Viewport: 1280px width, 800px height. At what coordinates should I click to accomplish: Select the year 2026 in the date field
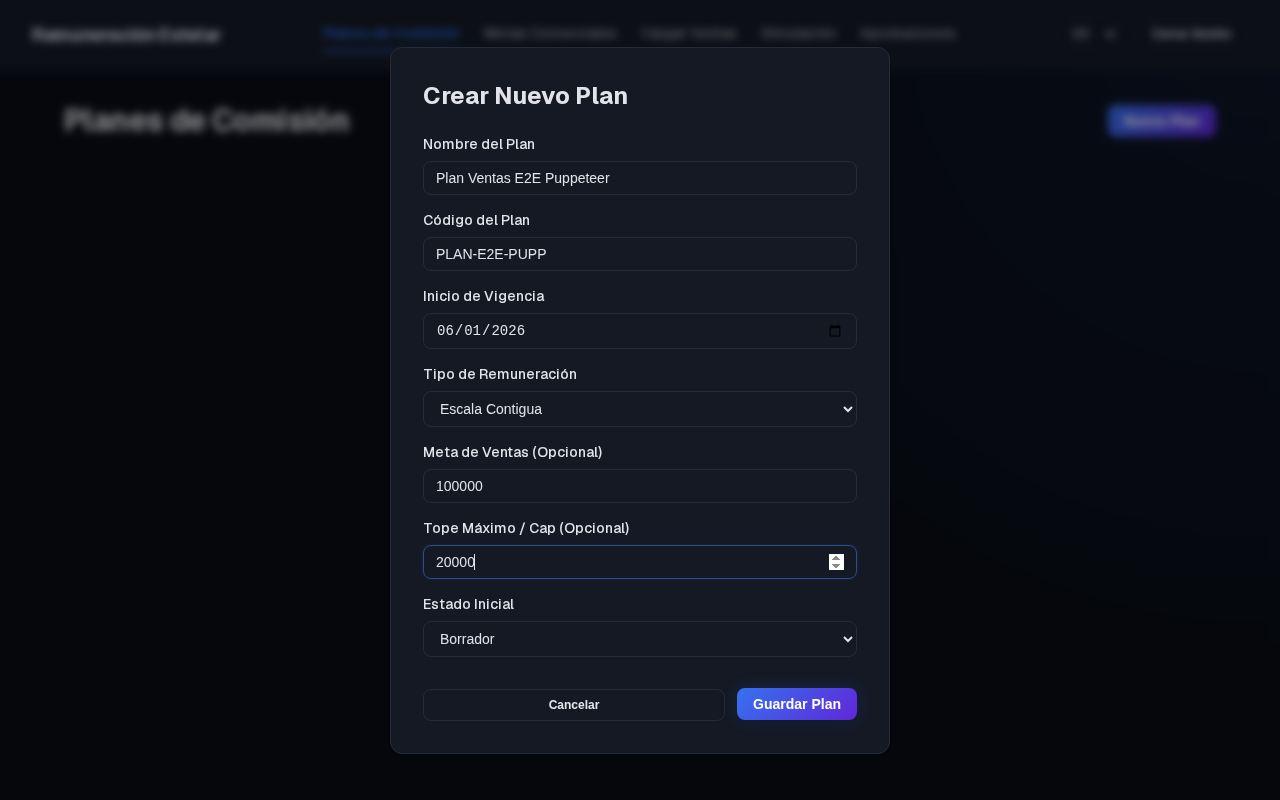508,331
